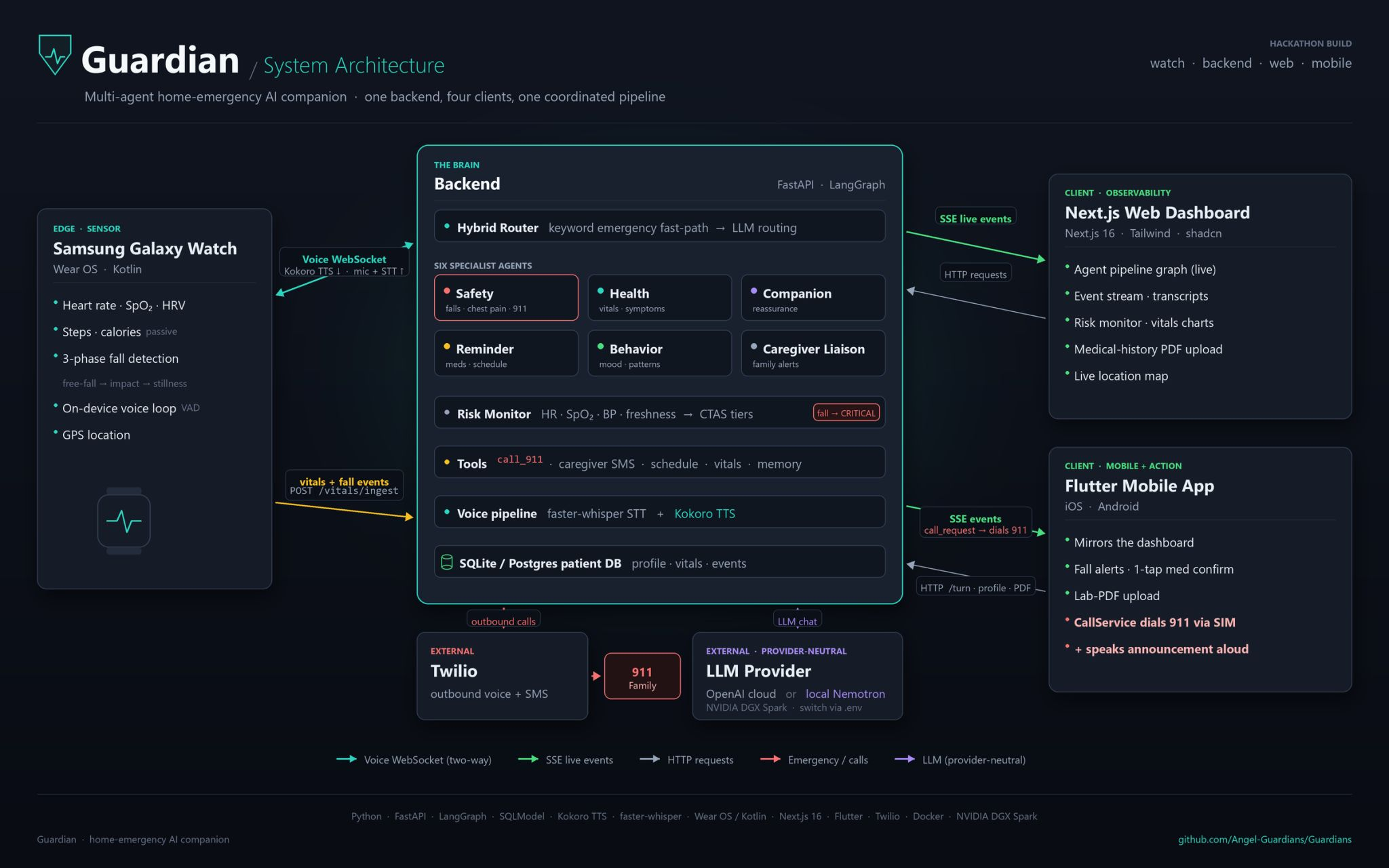Select the Caregiver Liaison agent card
This screenshot has height=868, width=1389.
[813, 353]
